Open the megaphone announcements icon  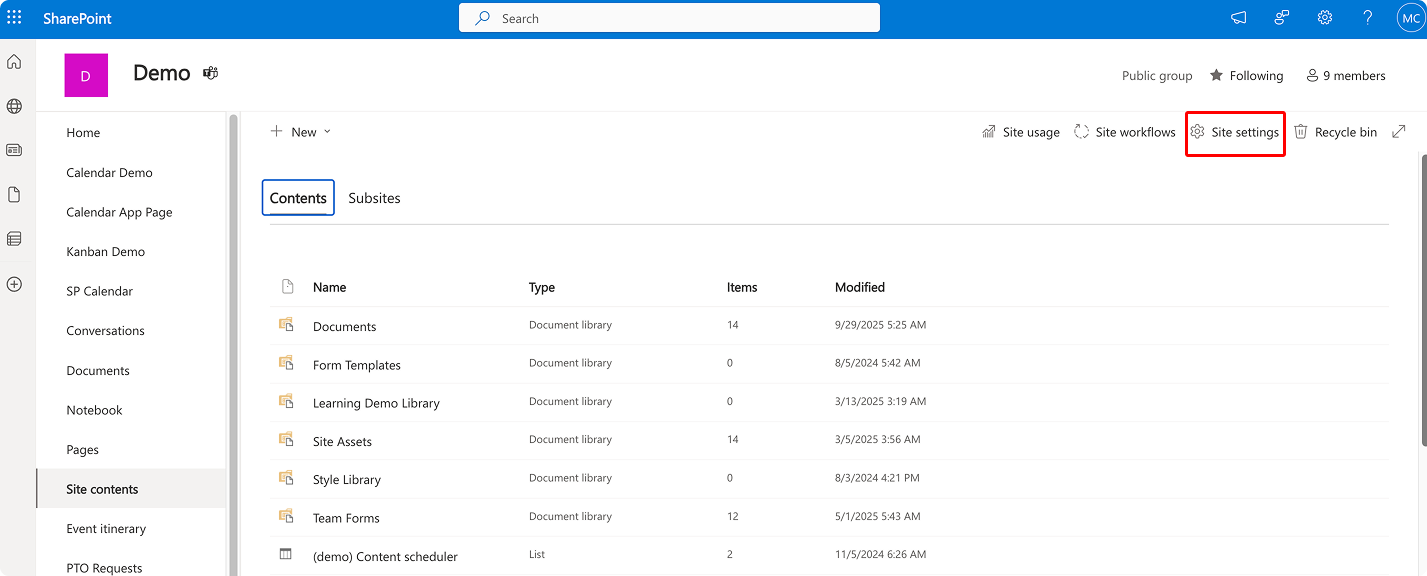[1239, 18]
